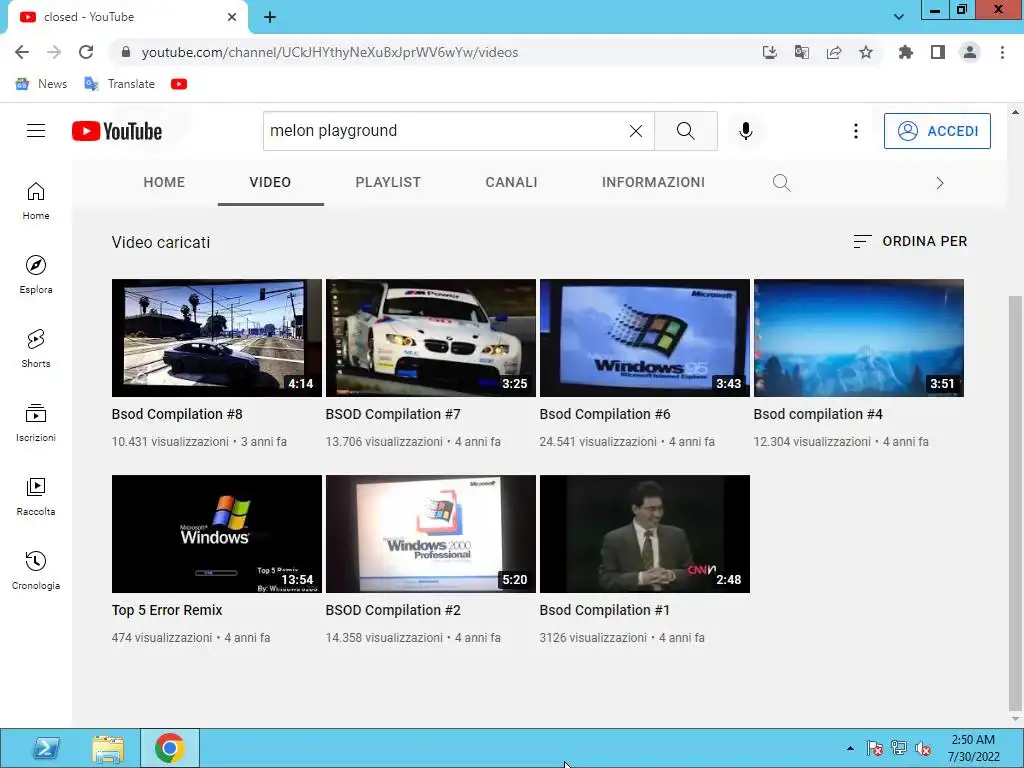
Task: Open Top 5 Error Remix thumbnail
Action: pos(217,534)
